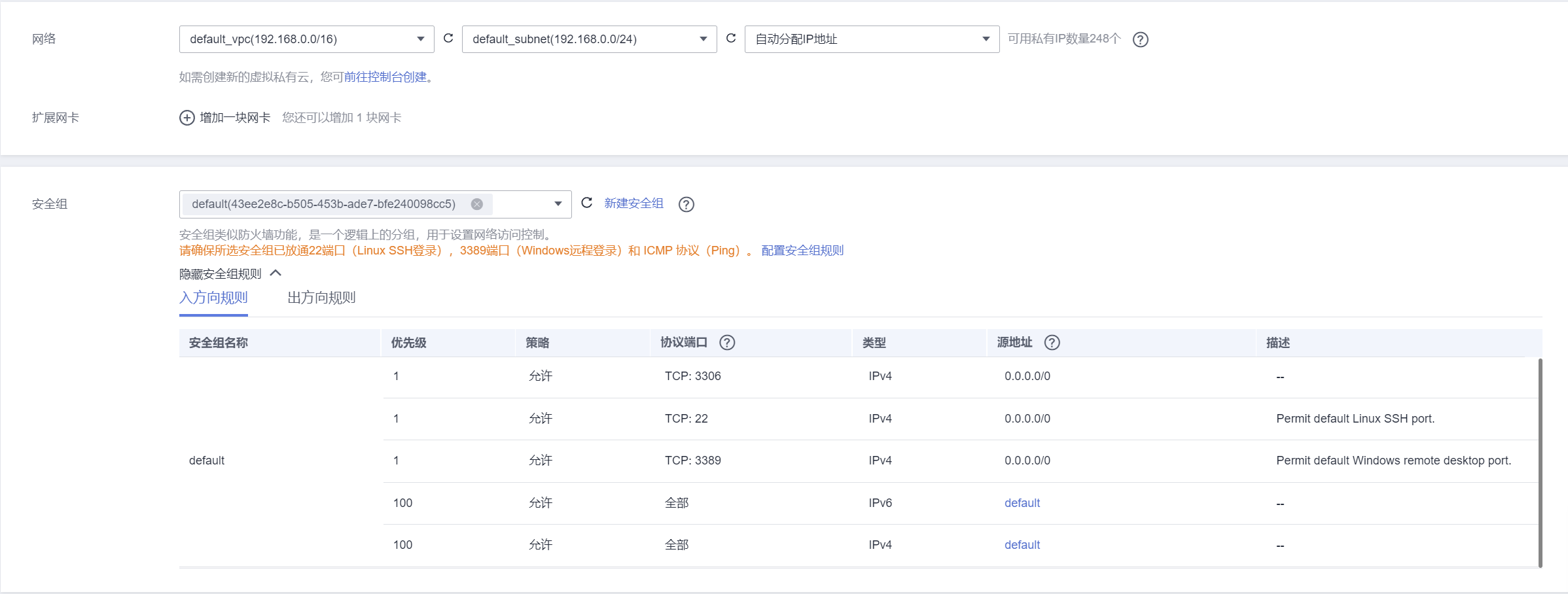Screen dimensions: 1568x594
Task: Click the default source link in the last IPv4 row
Action: point(1022,545)
